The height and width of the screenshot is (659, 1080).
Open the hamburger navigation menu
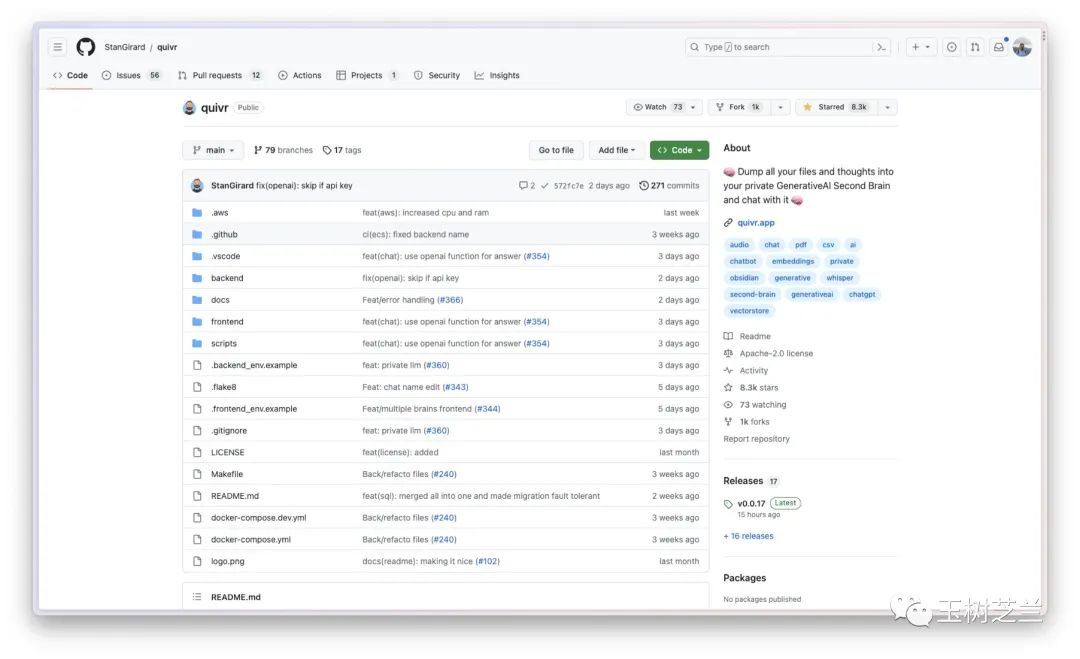pyautogui.click(x=58, y=47)
